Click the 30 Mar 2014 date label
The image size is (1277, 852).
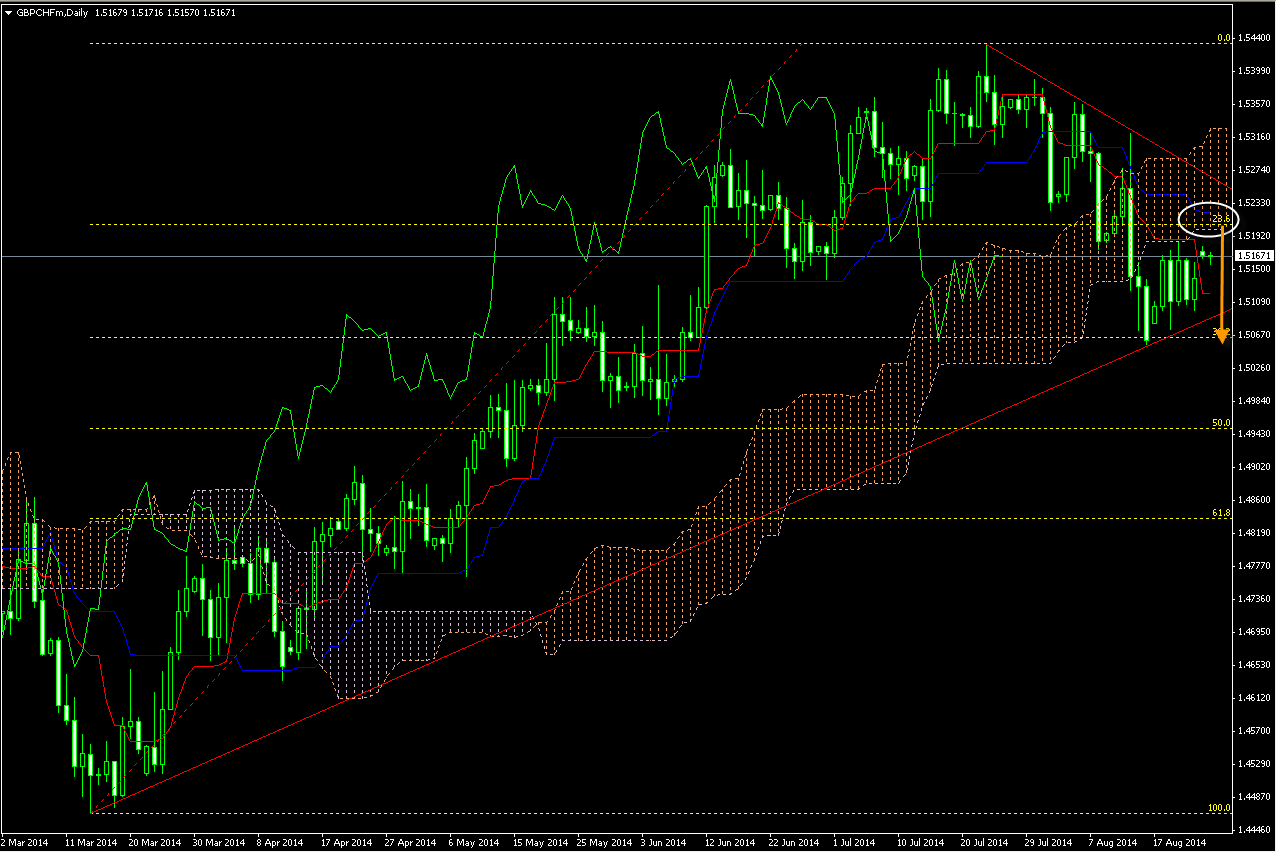[x=219, y=843]
